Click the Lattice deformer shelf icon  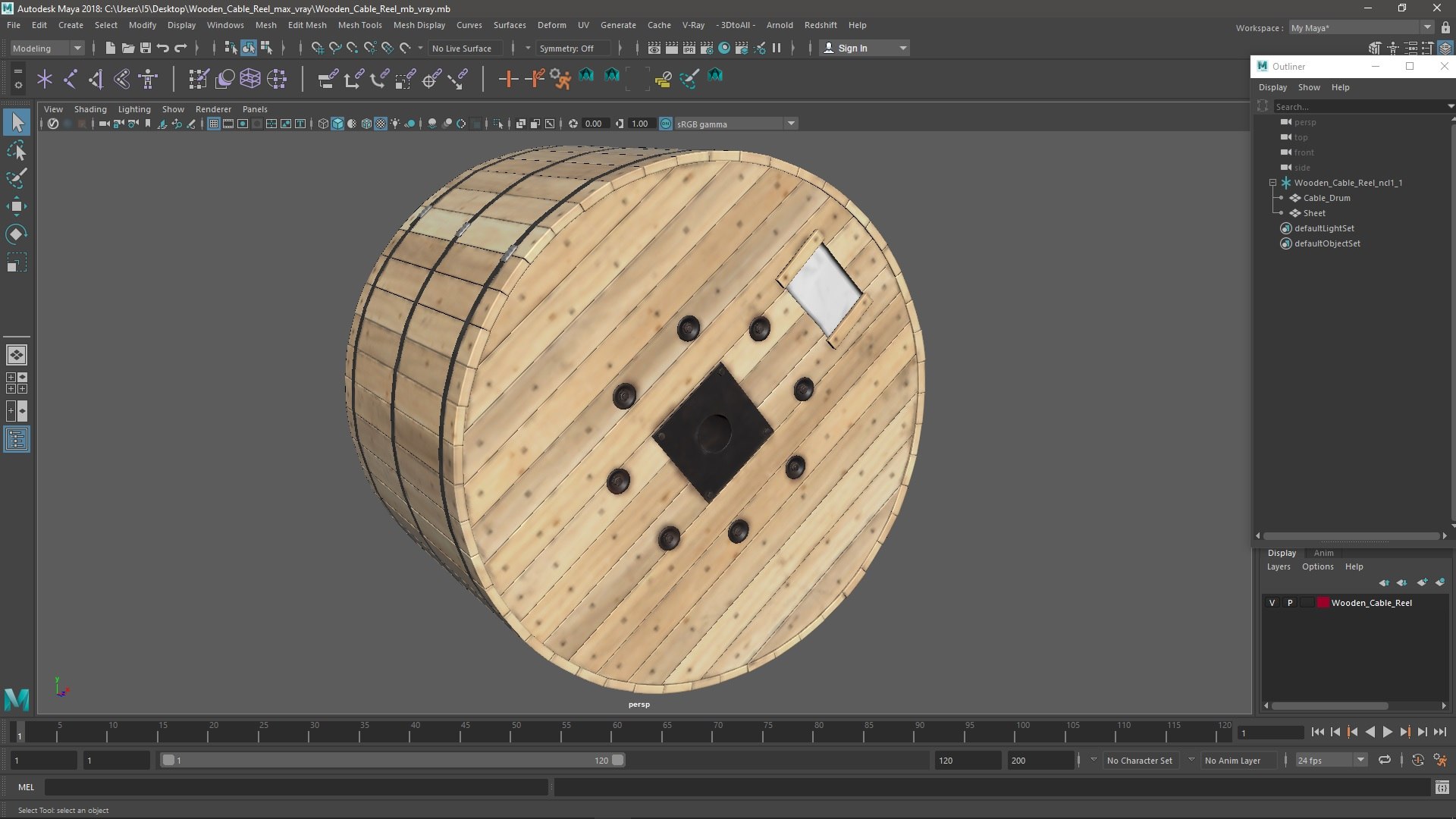(250, 78)
